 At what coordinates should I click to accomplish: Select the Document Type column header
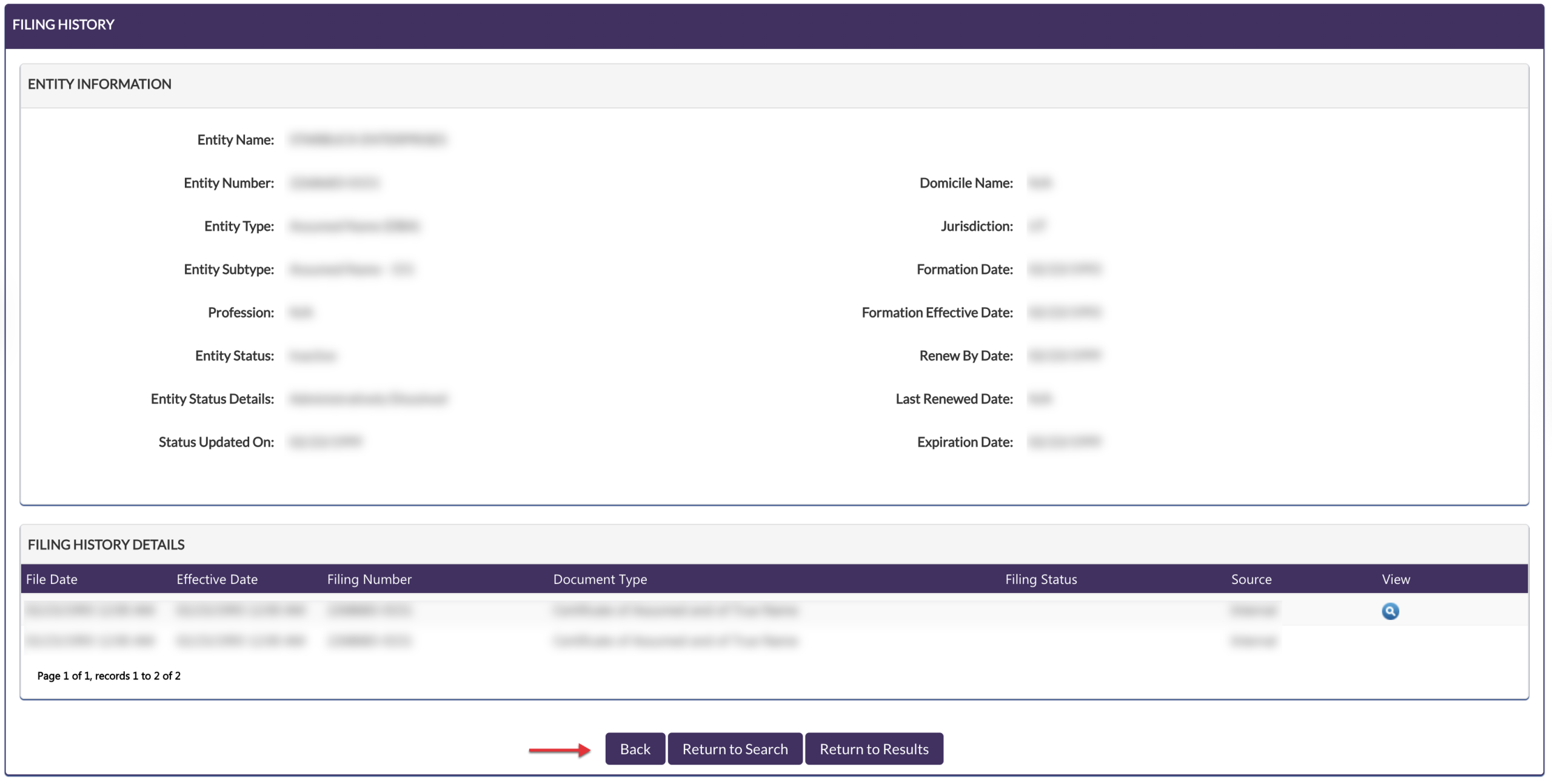pos(600,579)
